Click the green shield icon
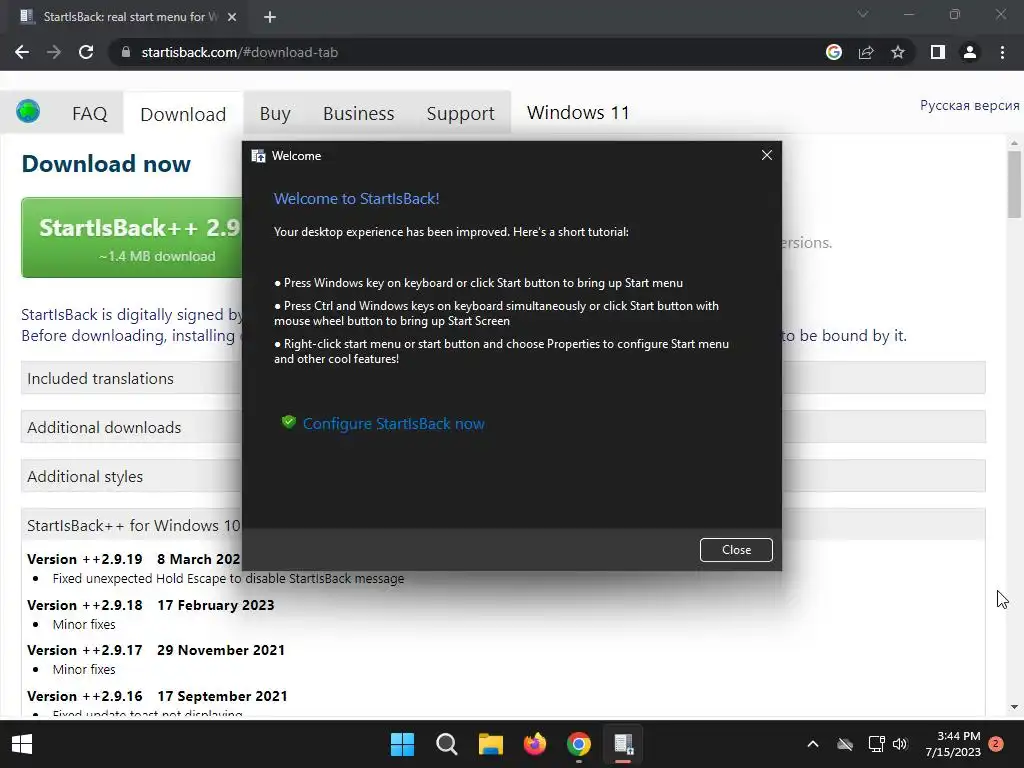Image resolution: width=1024 pixels, height=768 pixels. click(x=288, y=423)
